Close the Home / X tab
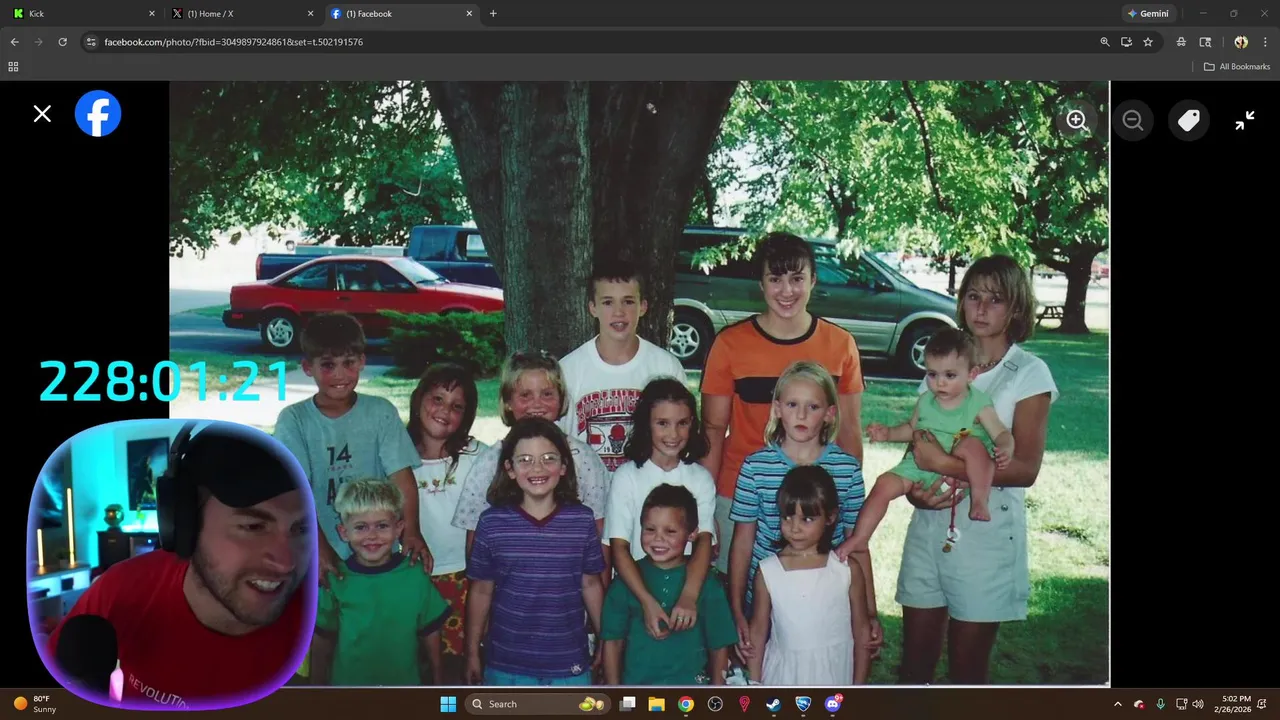 tap(310, 14)
